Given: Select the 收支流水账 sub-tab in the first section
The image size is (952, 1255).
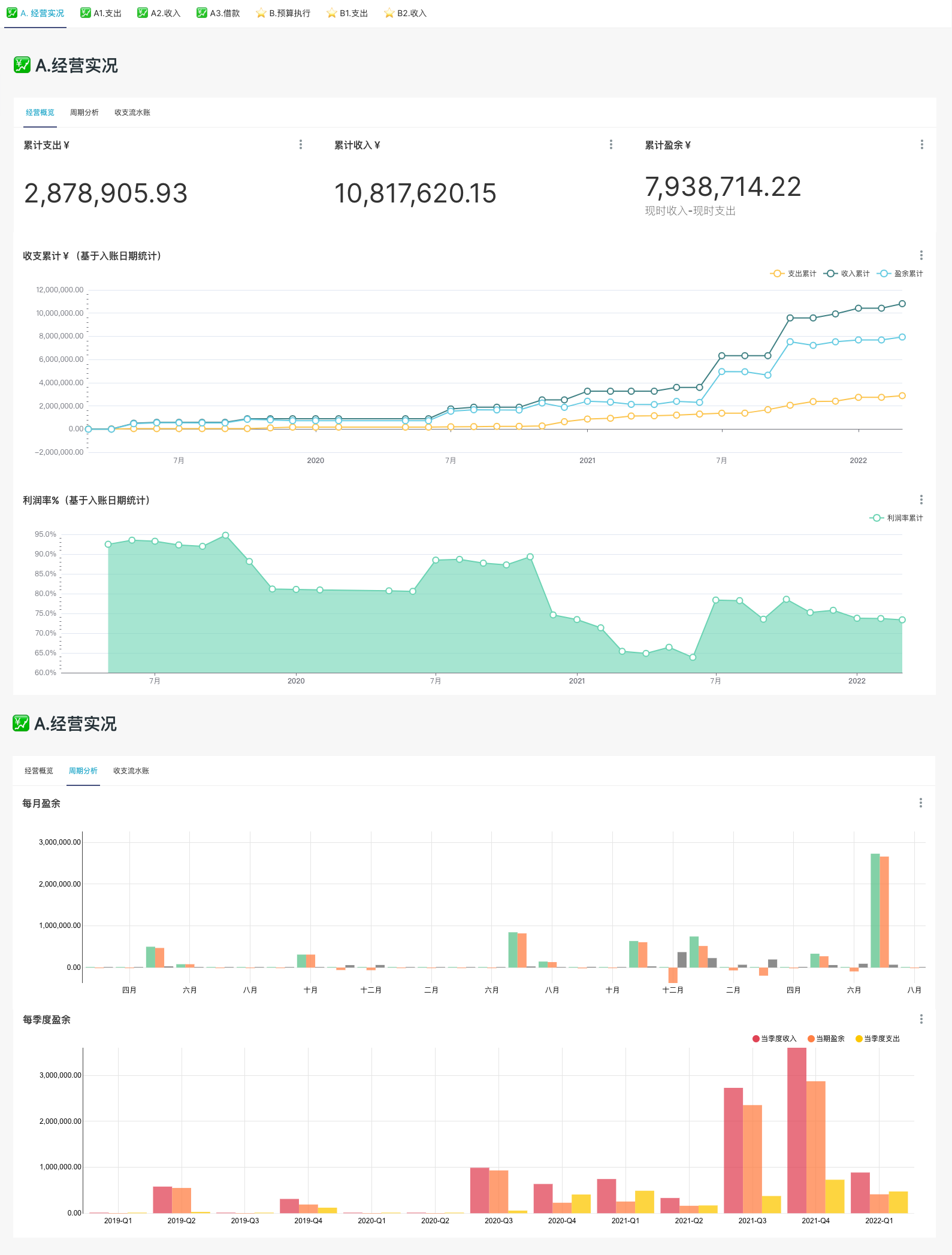Looking at the screenshot, I should click(132, 113).
